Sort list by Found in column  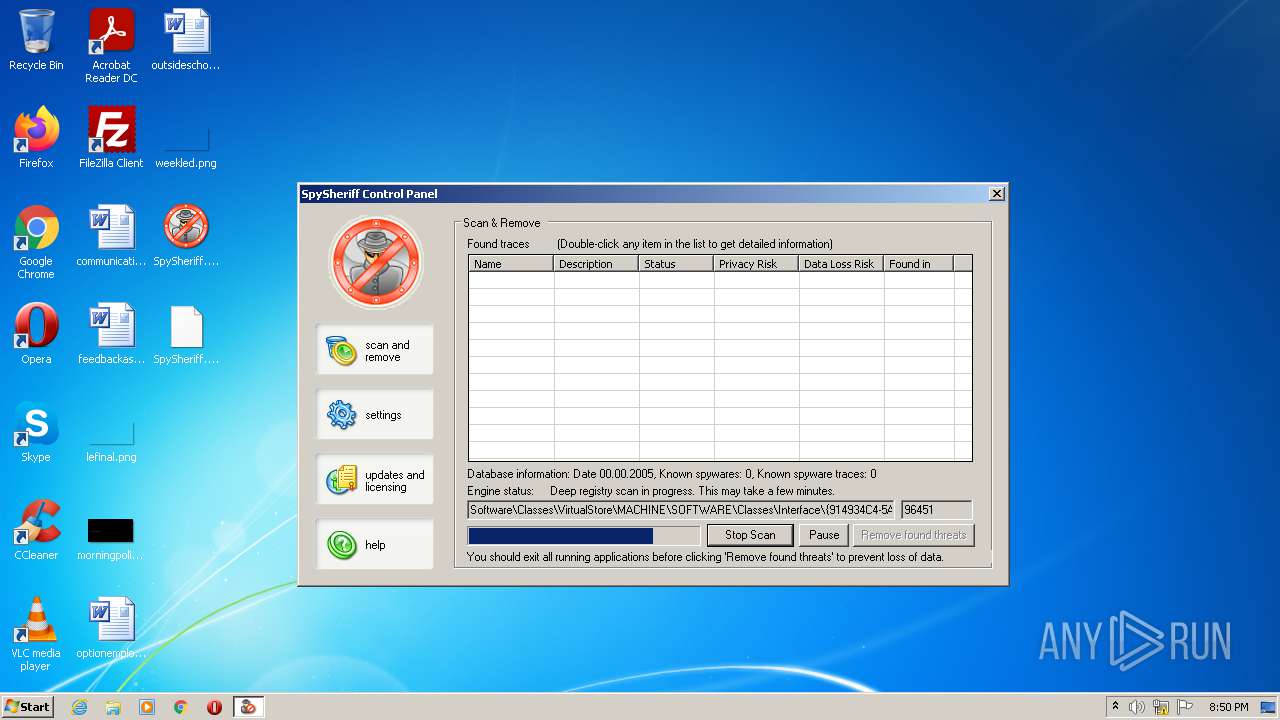coord(918,264)
